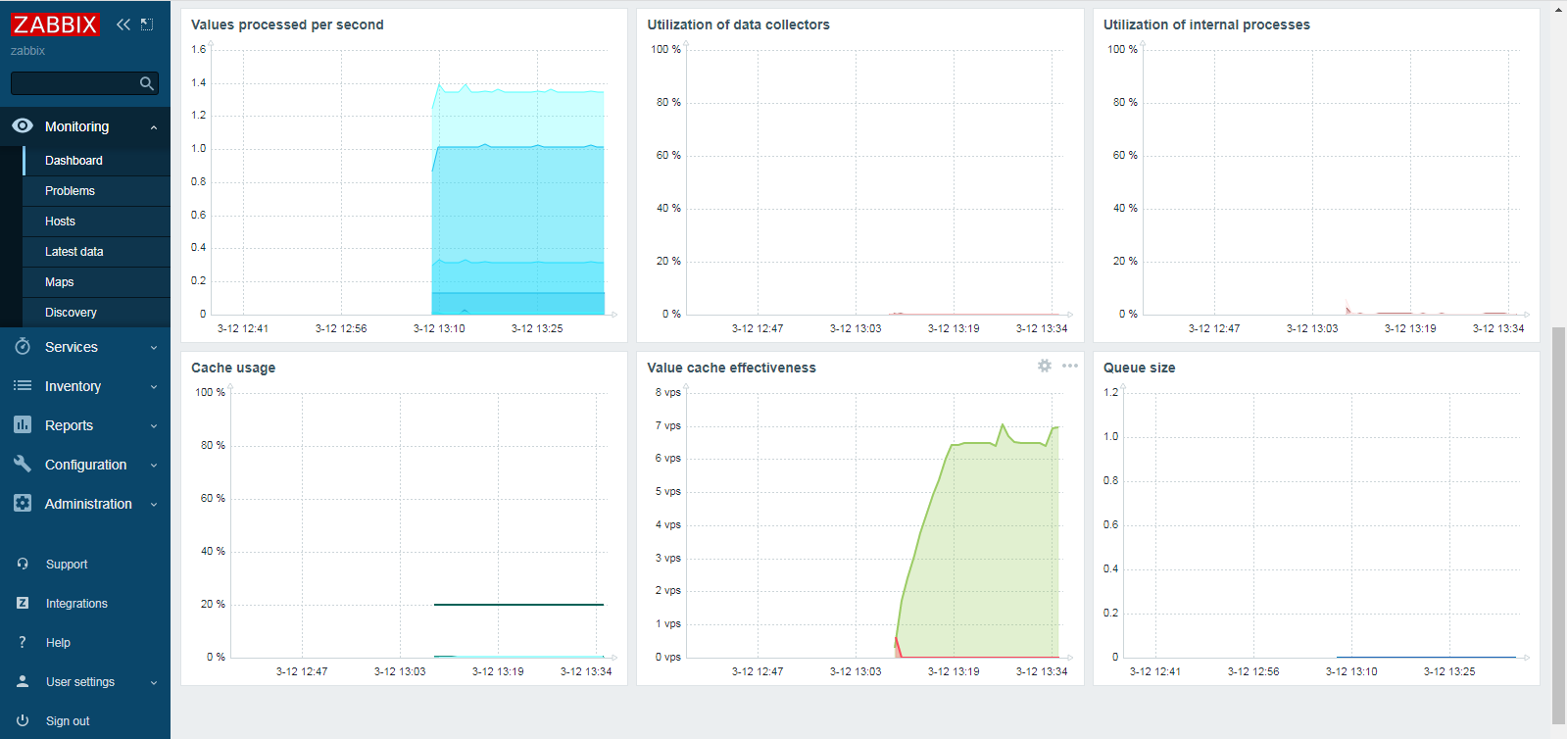Expand the Services menu chevron
1568x739 pixels.
pyautogui.click(x=154, y=347)
